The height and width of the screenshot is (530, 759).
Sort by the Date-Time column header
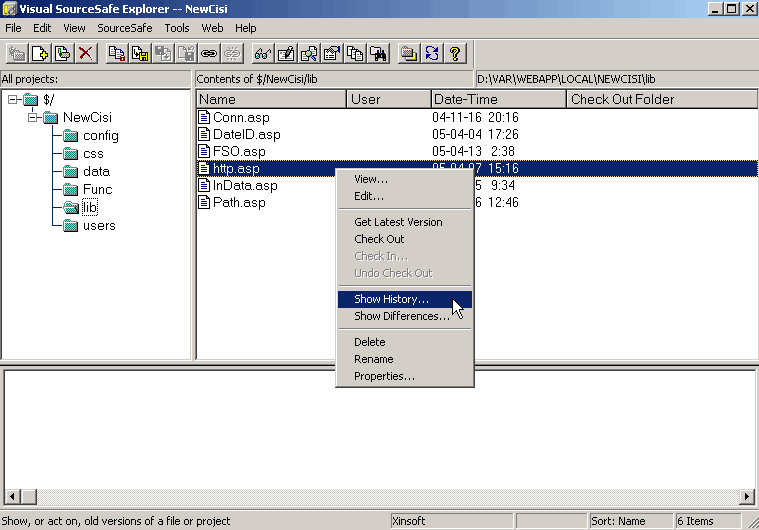tap(499, 99)
